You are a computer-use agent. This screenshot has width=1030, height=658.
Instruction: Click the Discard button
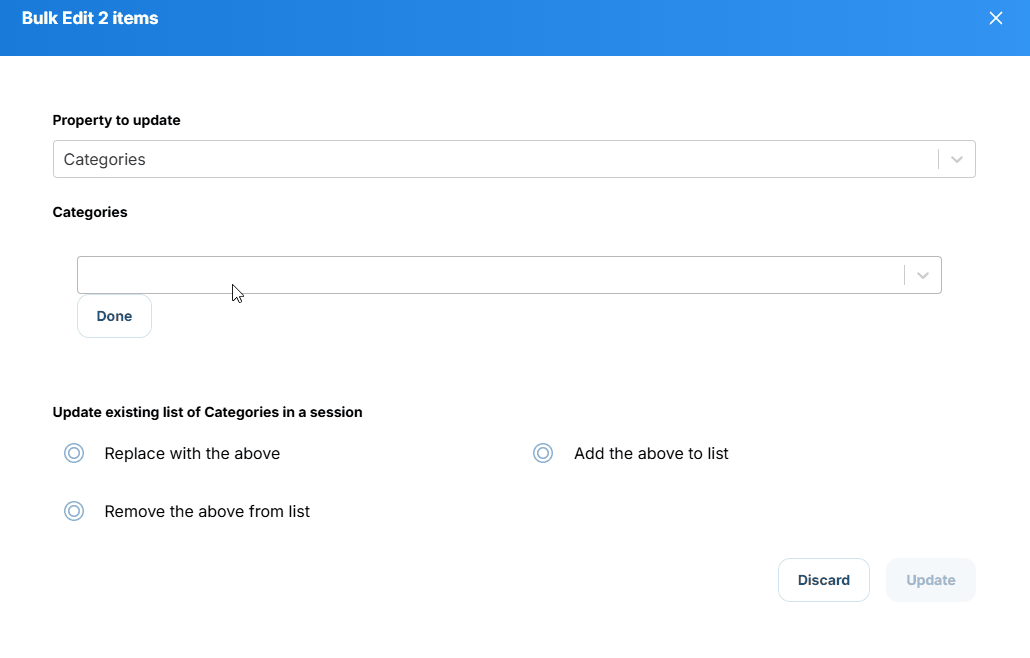pos(824,580)
